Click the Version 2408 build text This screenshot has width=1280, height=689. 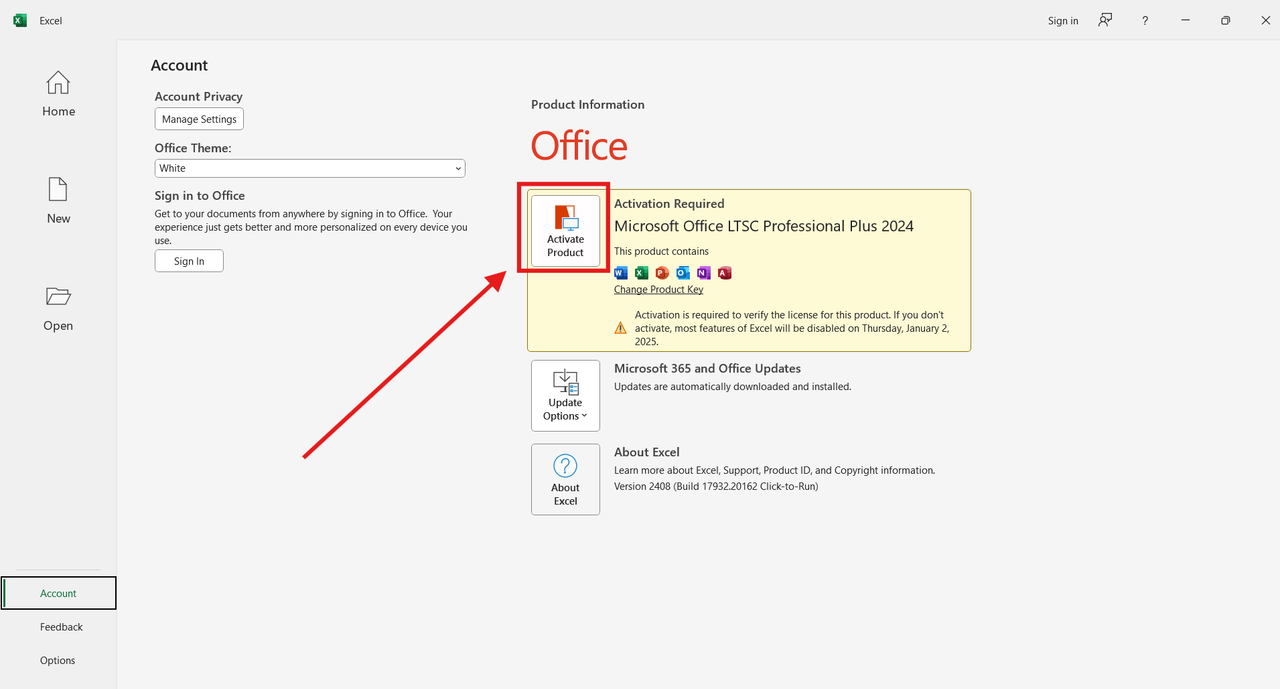(716, 486)
